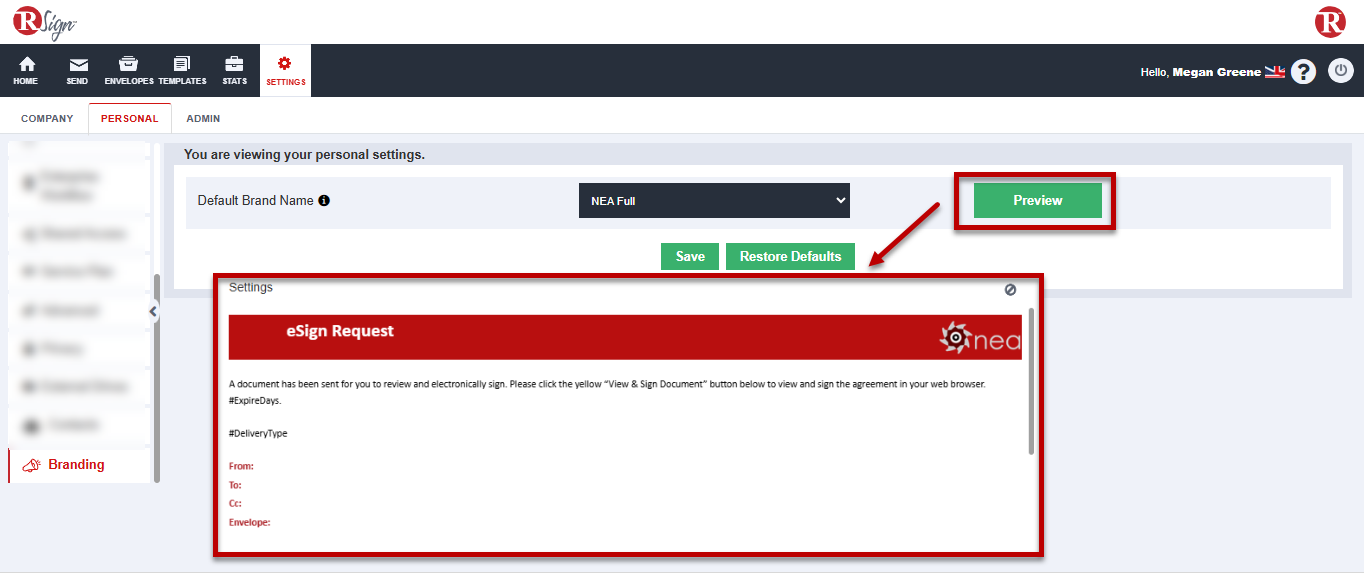This screenshot has width=1364, height=573.
Task: Collapse the left sidebar using chevron
Action: point(153,311)
